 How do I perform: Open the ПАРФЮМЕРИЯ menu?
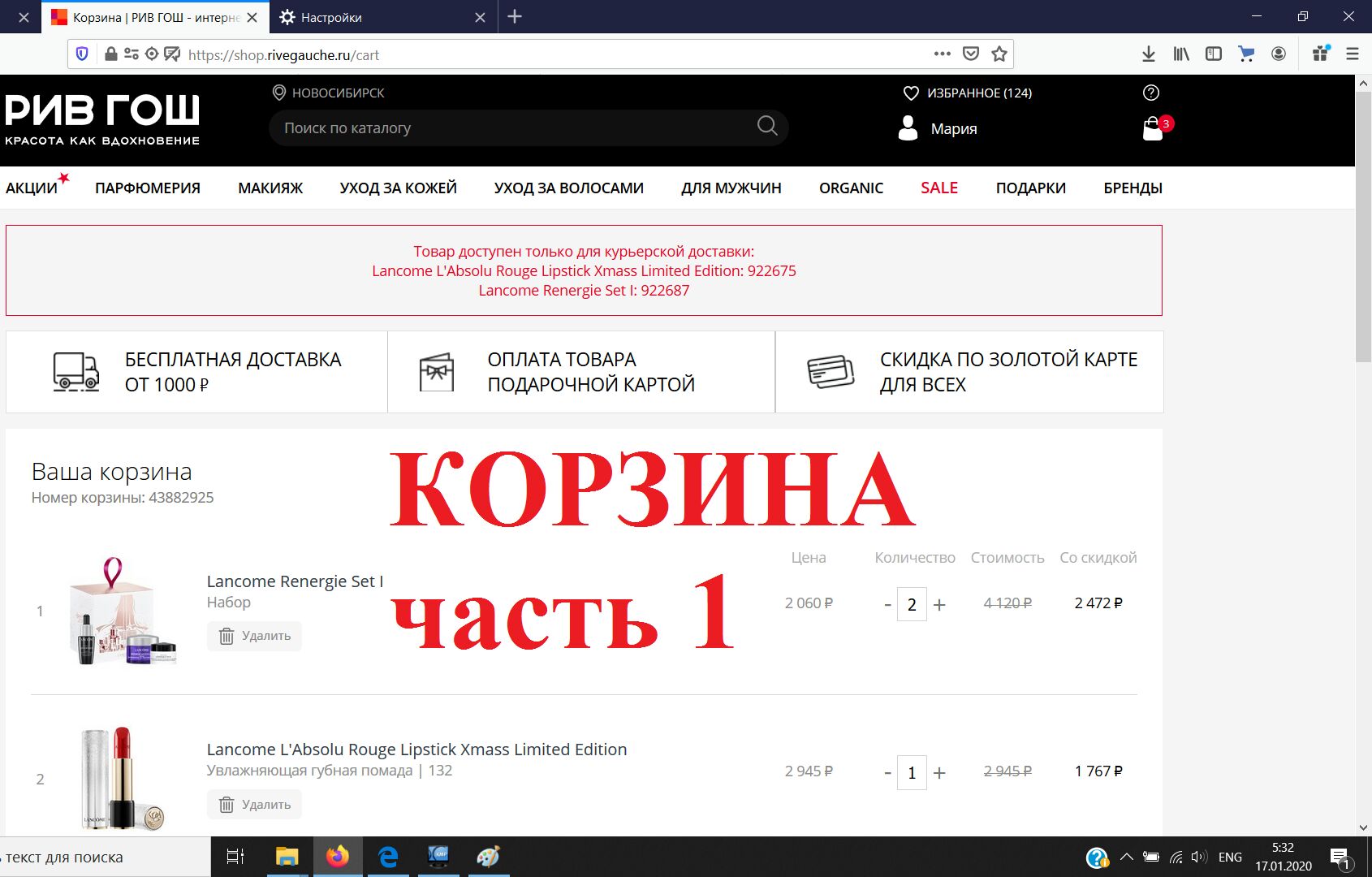148,188
